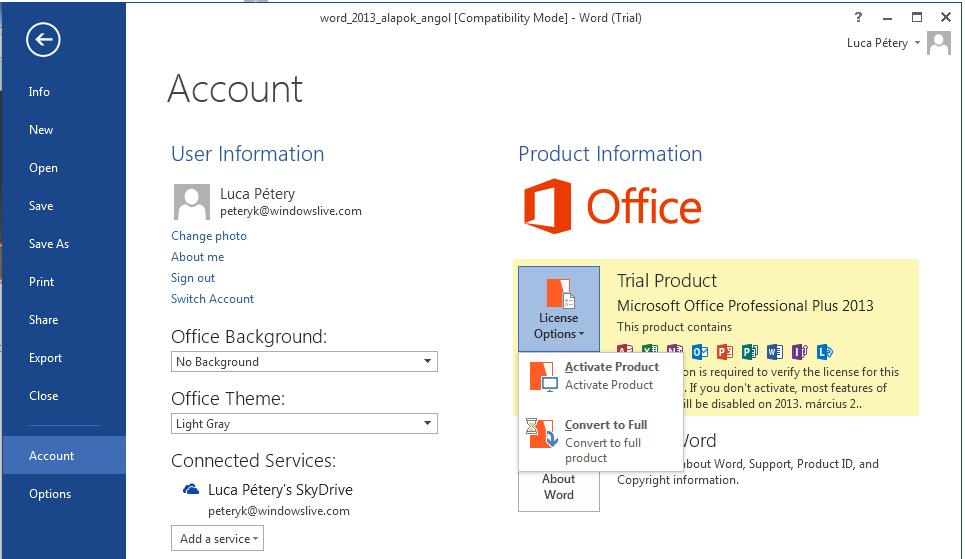The width and height of the screenshot is (965, 559).
Task: Click the Luca Pétery's SkyDrive entry
Action: (x=280, y=490)
